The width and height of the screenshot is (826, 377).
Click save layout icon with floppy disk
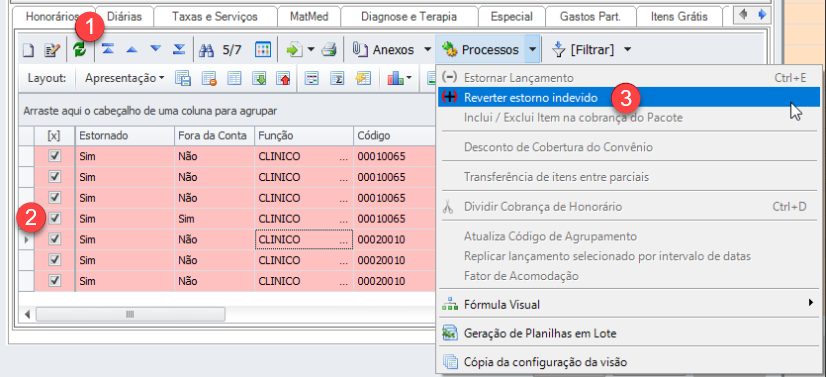pos(183,78)
